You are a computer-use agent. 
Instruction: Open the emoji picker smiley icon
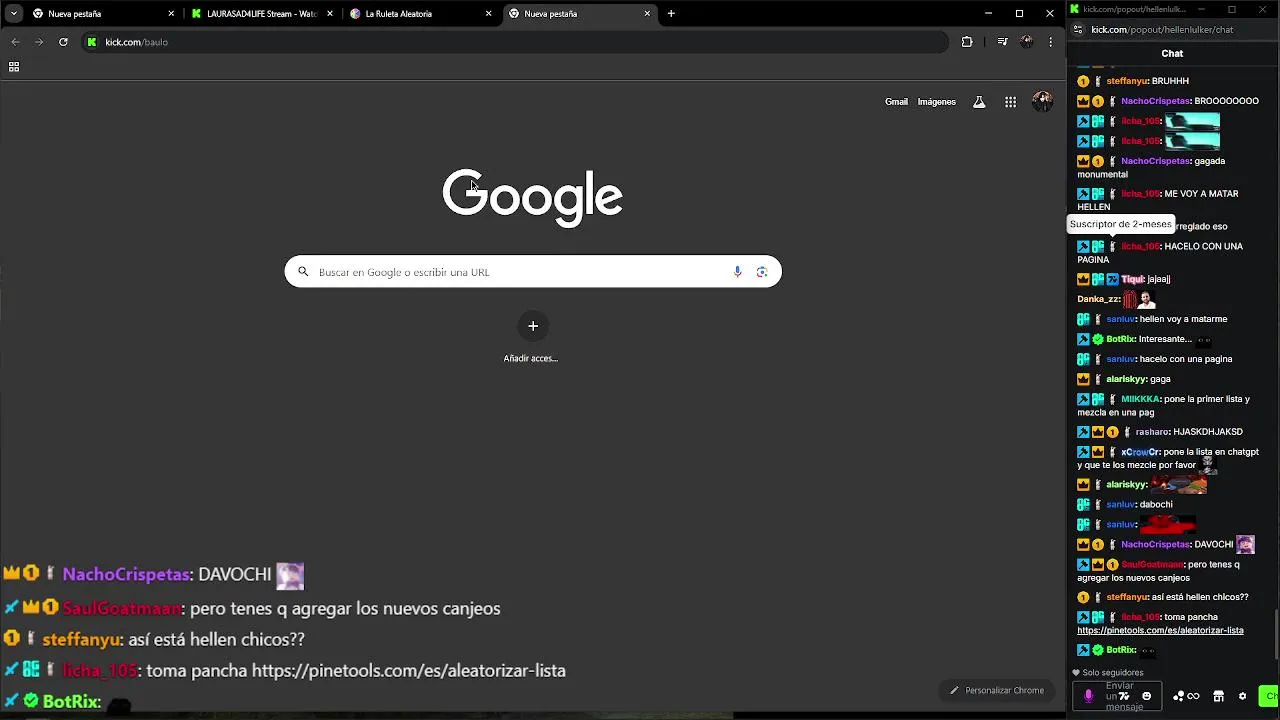coord(1147,696)
